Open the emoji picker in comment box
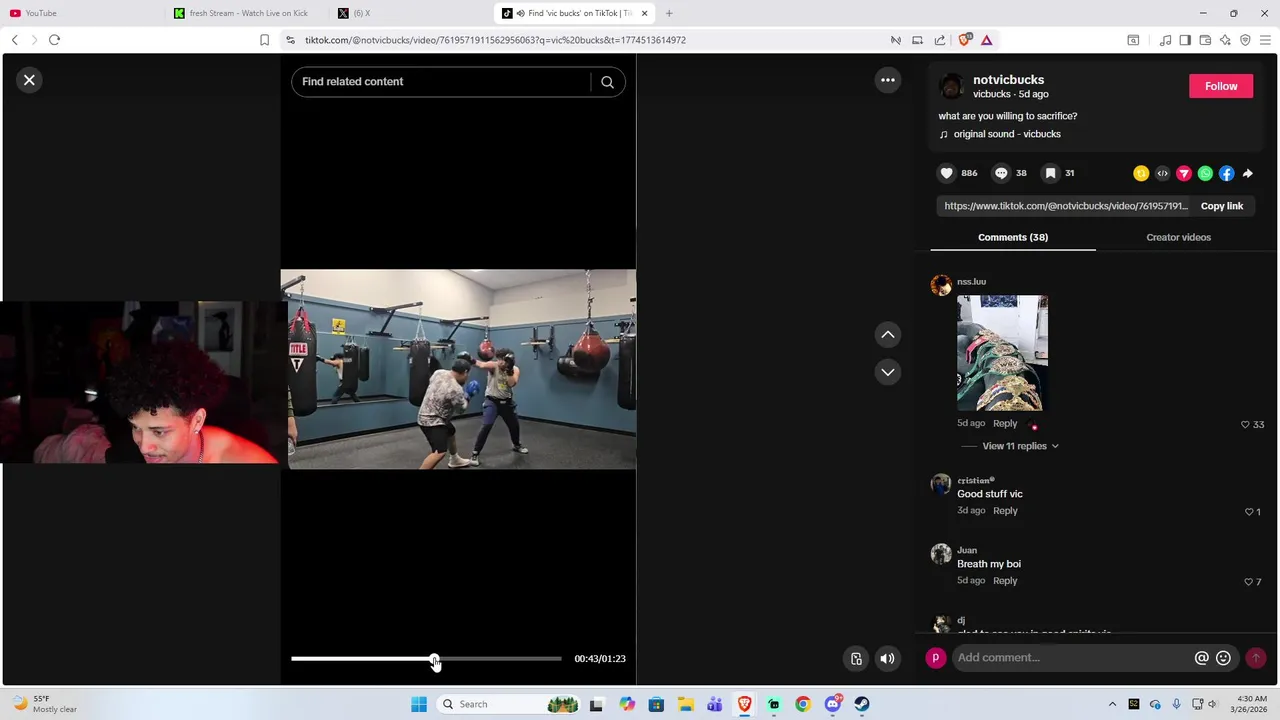The image size is (1280, 720). (1223, 658)
